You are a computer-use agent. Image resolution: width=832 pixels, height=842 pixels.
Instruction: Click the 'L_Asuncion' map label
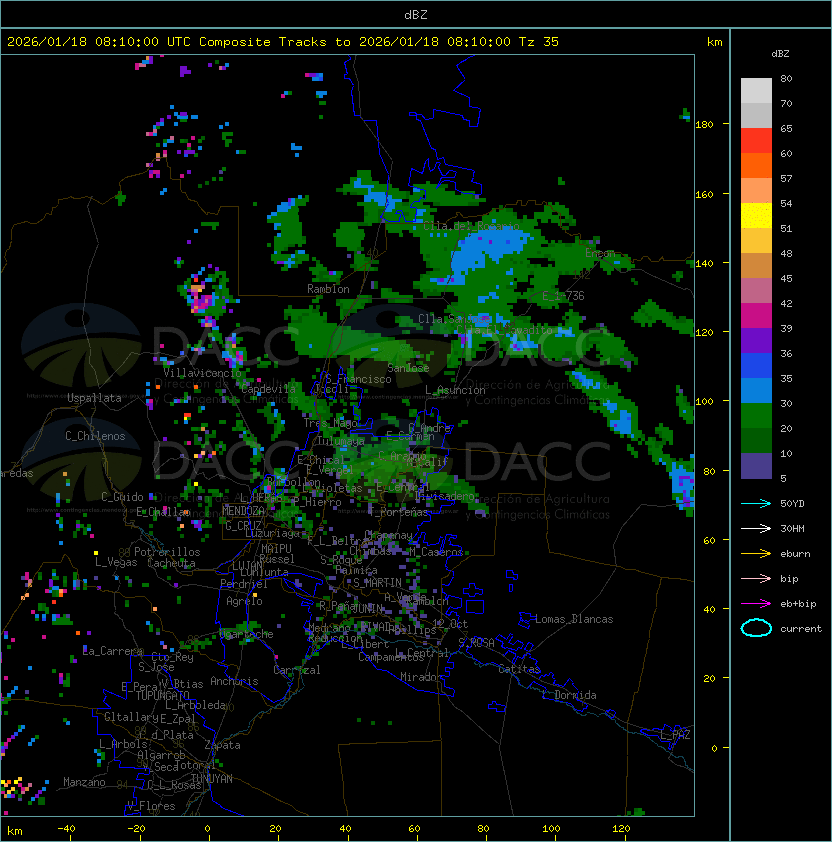[455, 390]
